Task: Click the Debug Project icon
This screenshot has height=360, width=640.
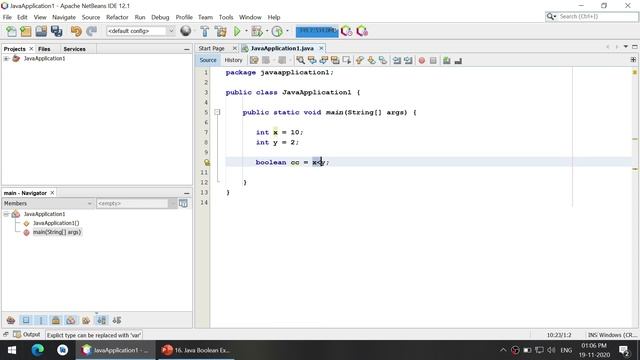Action: coord(257,31)
